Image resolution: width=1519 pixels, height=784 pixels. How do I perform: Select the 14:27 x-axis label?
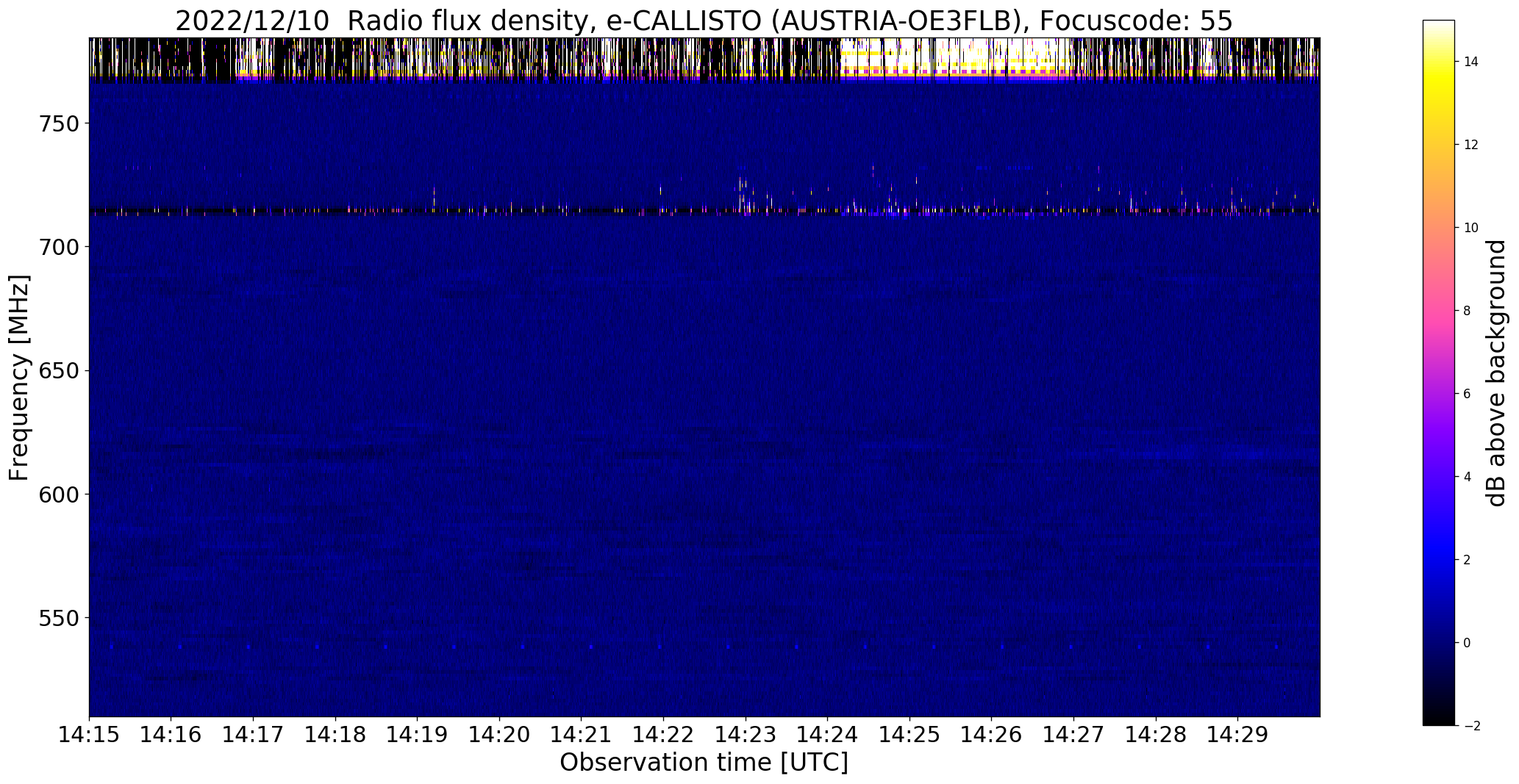pos(1074,735)
